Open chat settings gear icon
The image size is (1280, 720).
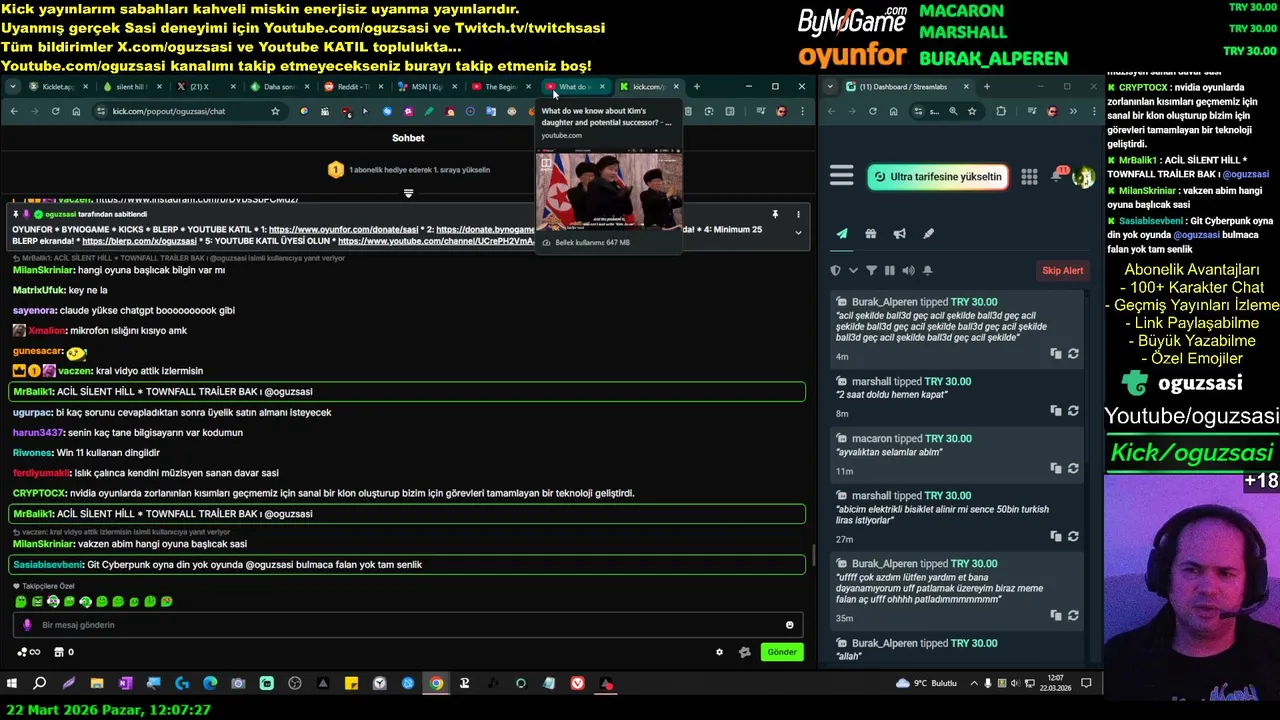719,652
